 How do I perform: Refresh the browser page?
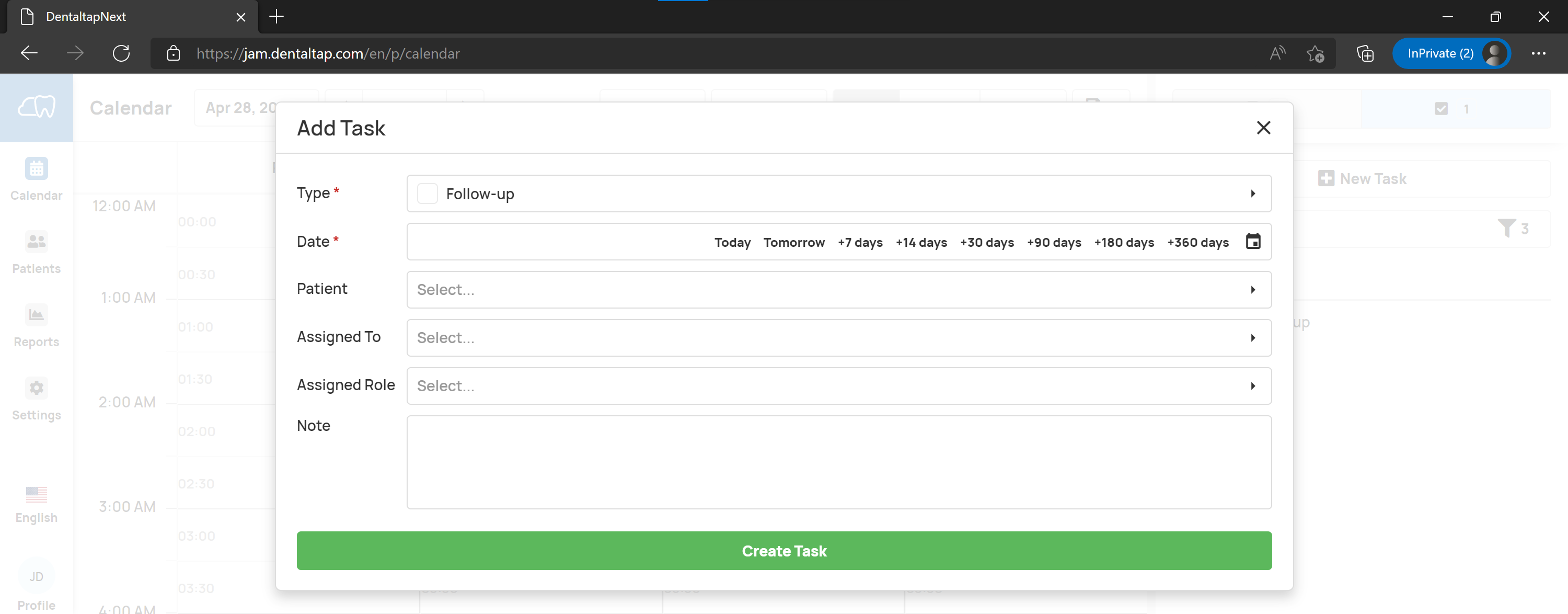(121, 53)
